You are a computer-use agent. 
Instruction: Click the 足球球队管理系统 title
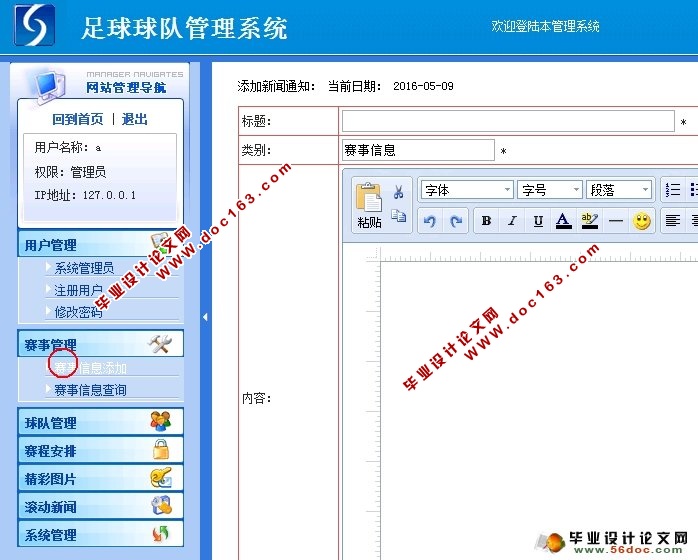coord(184,28)
